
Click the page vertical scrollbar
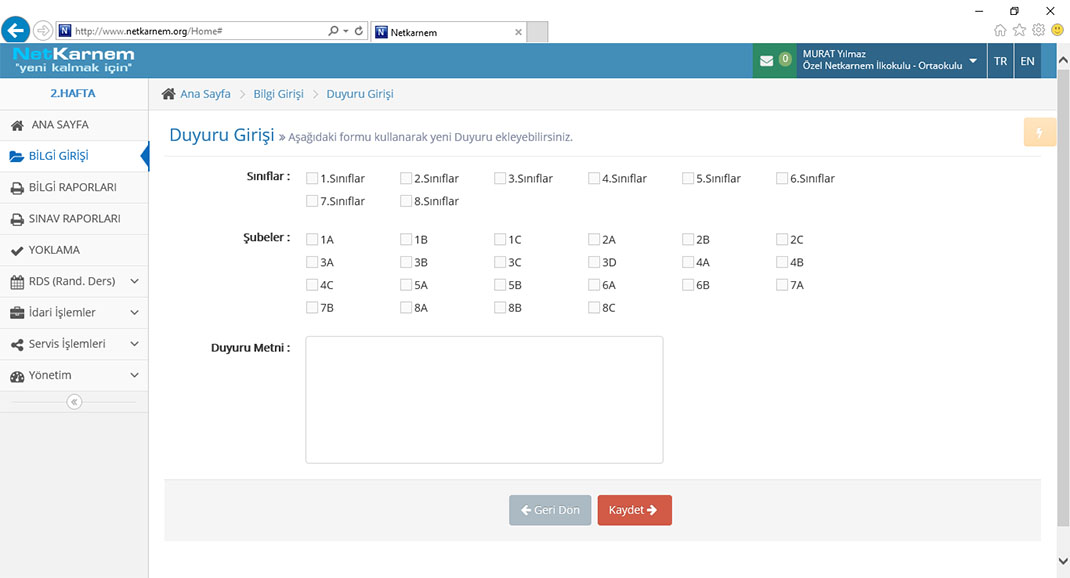(x=1062, y=300)
